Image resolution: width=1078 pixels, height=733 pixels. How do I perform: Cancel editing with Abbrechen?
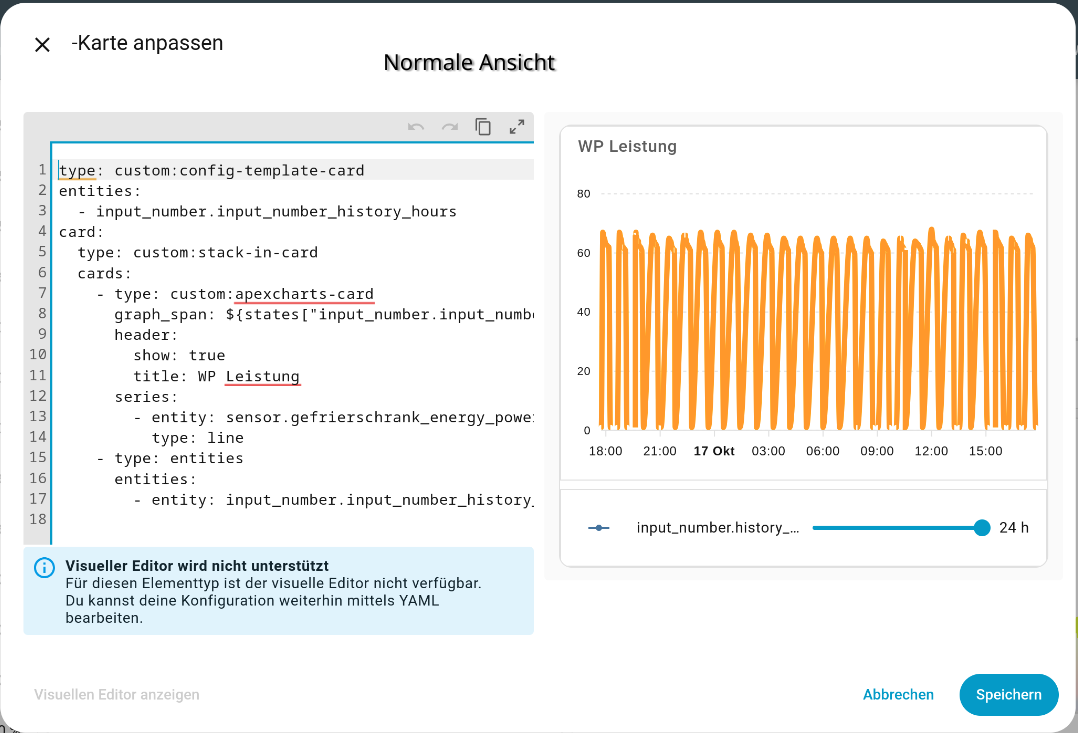pos(899,694)
